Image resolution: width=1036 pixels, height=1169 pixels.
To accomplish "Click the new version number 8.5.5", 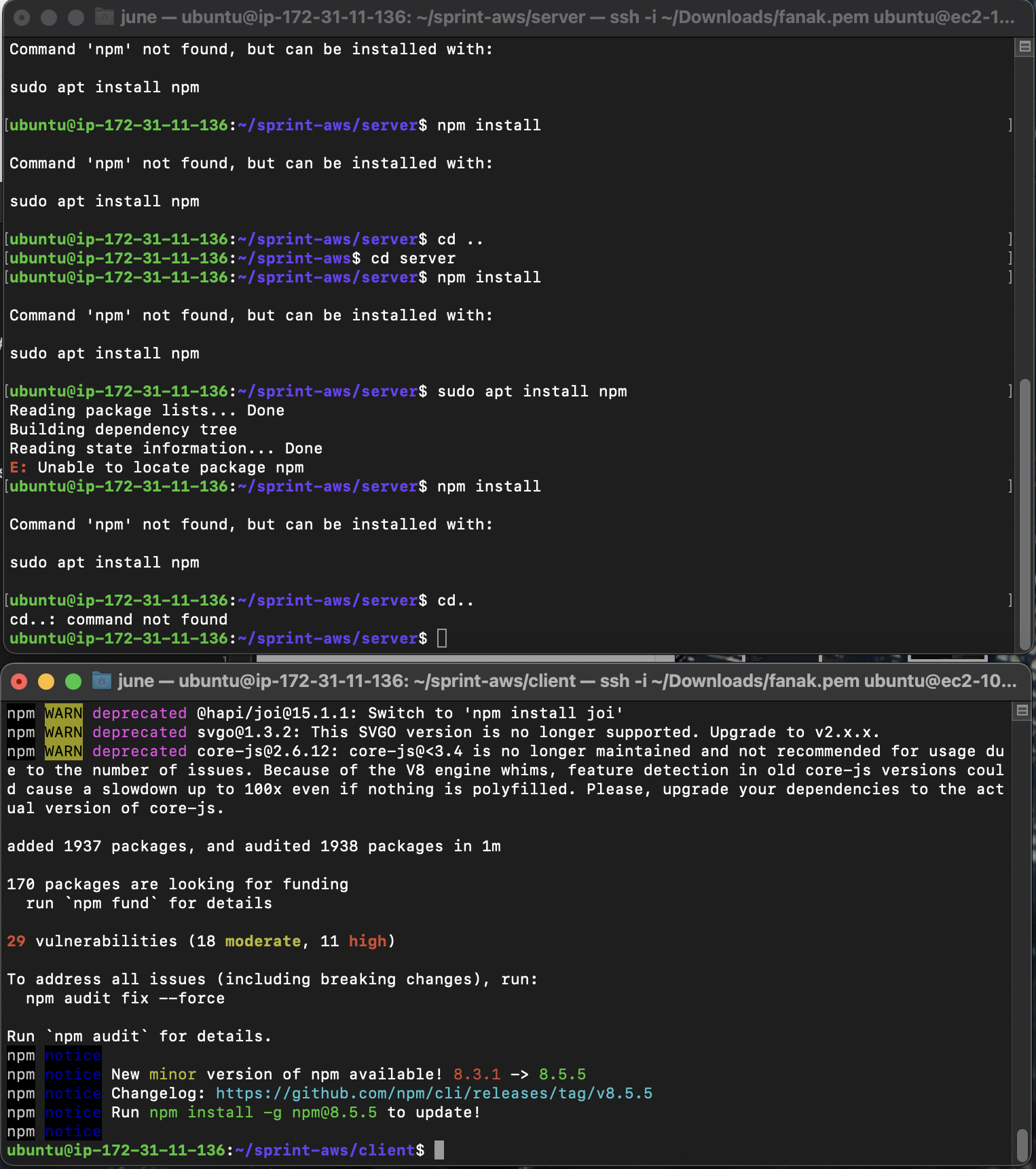I will [563, 1075].
